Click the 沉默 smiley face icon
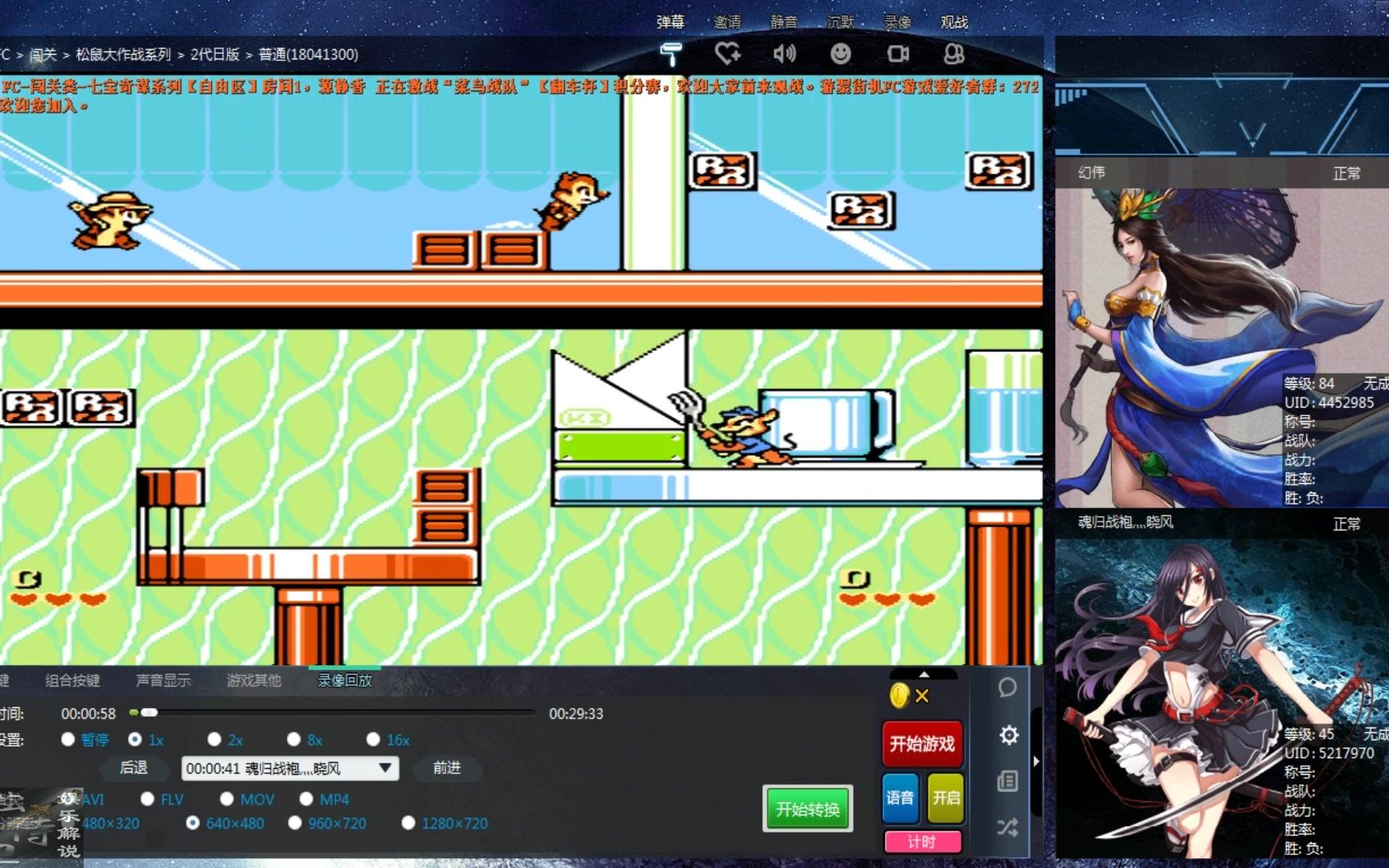Viewport: 1389px width, 868px height. tap(841, 54)
